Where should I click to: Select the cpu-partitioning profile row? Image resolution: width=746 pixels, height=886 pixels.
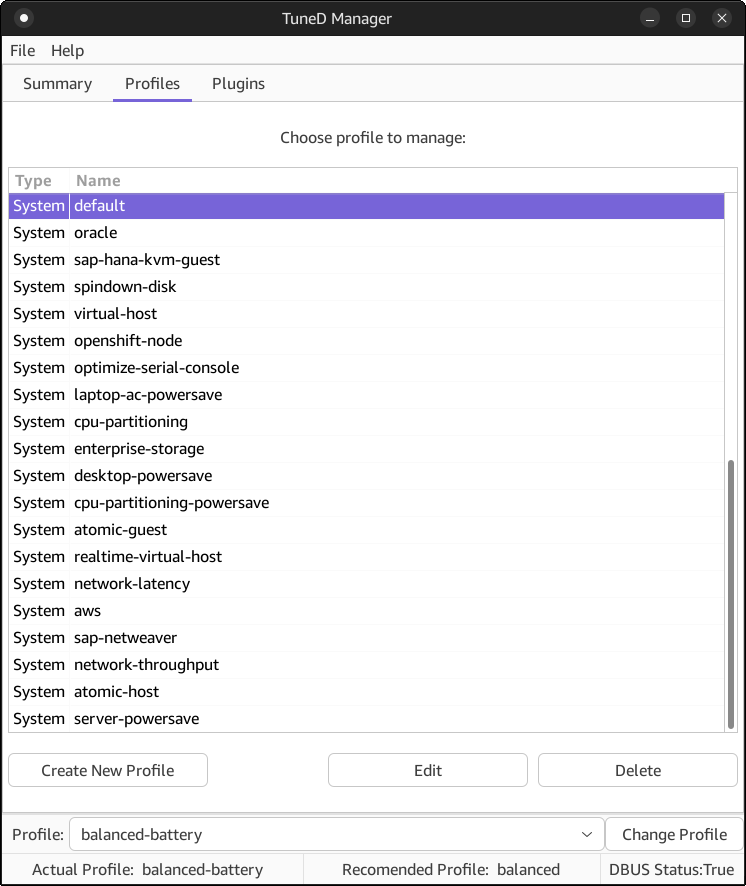[x=366, y=422]
